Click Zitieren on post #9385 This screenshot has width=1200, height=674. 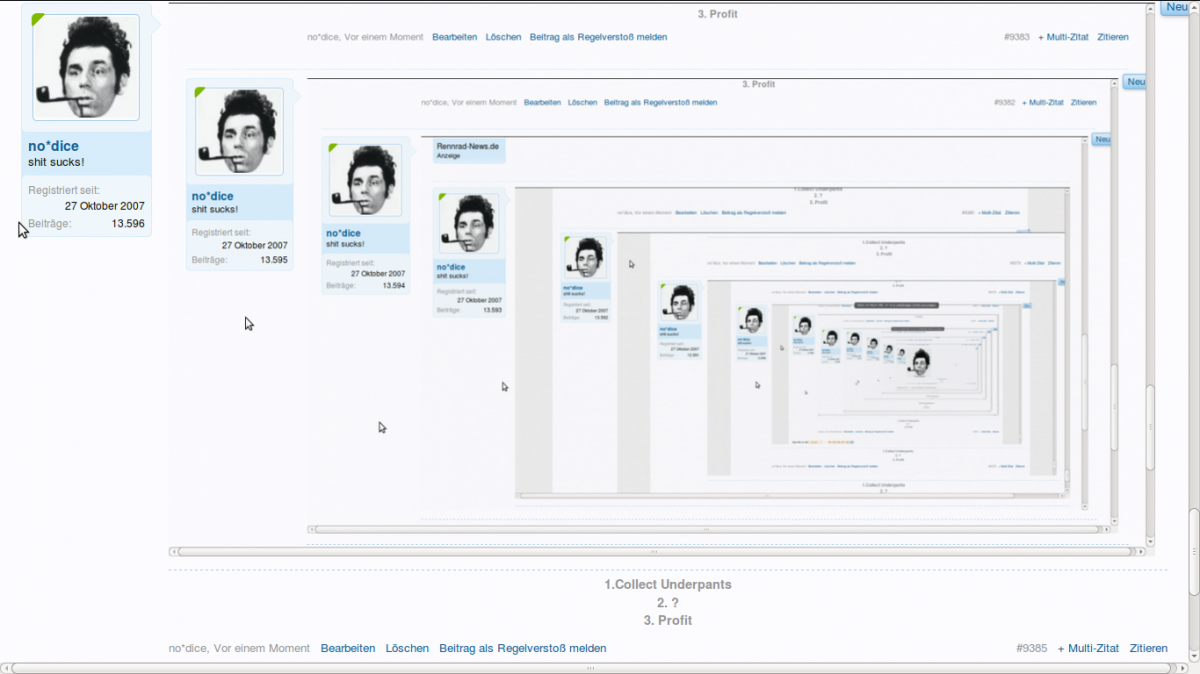point(1148,648)
